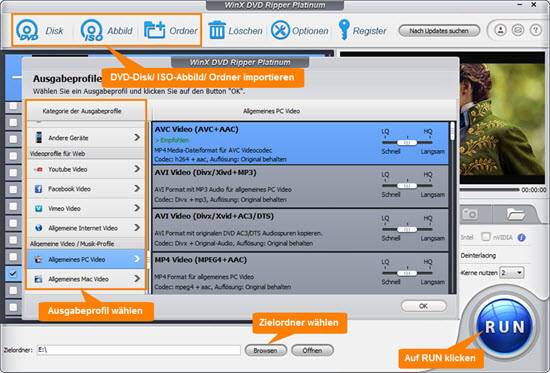Expand Facebook Video category arrow

click(137, 188)
